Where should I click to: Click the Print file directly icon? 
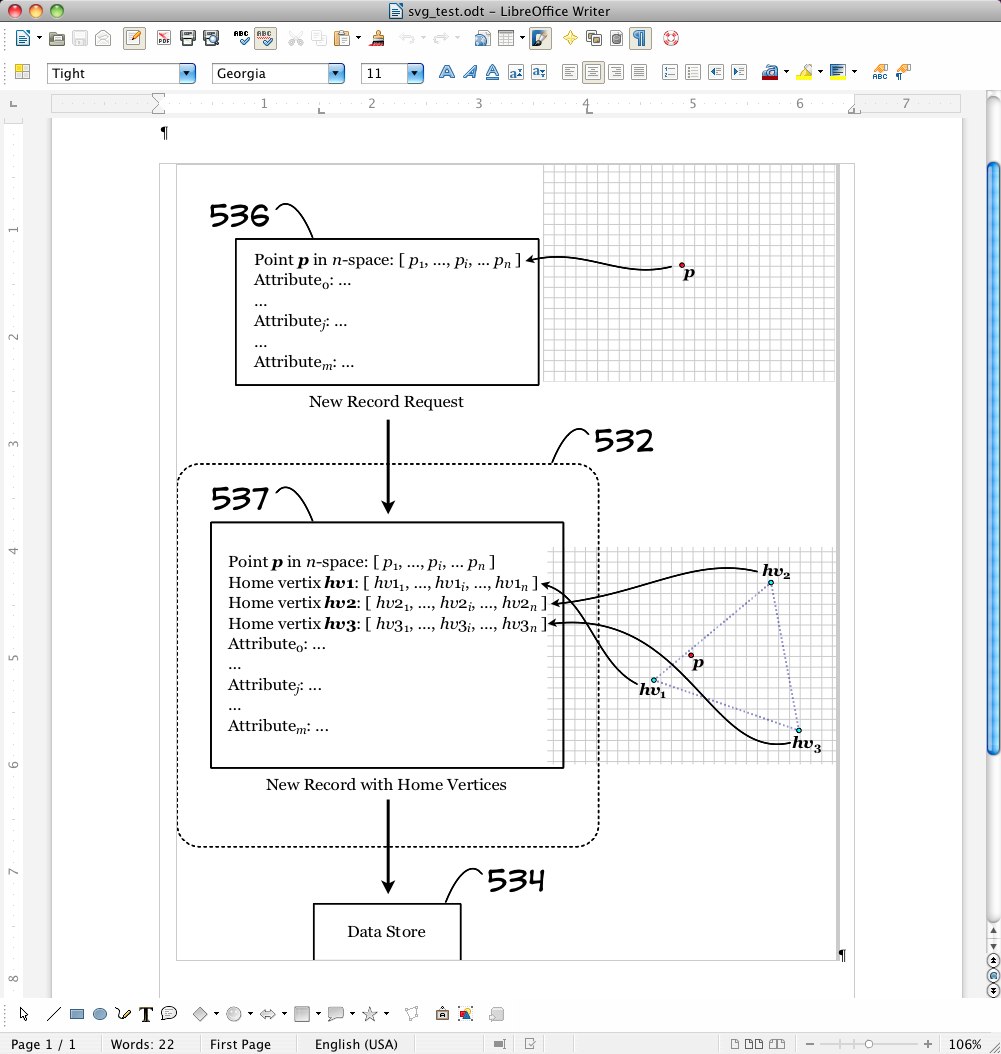(187, 39)
